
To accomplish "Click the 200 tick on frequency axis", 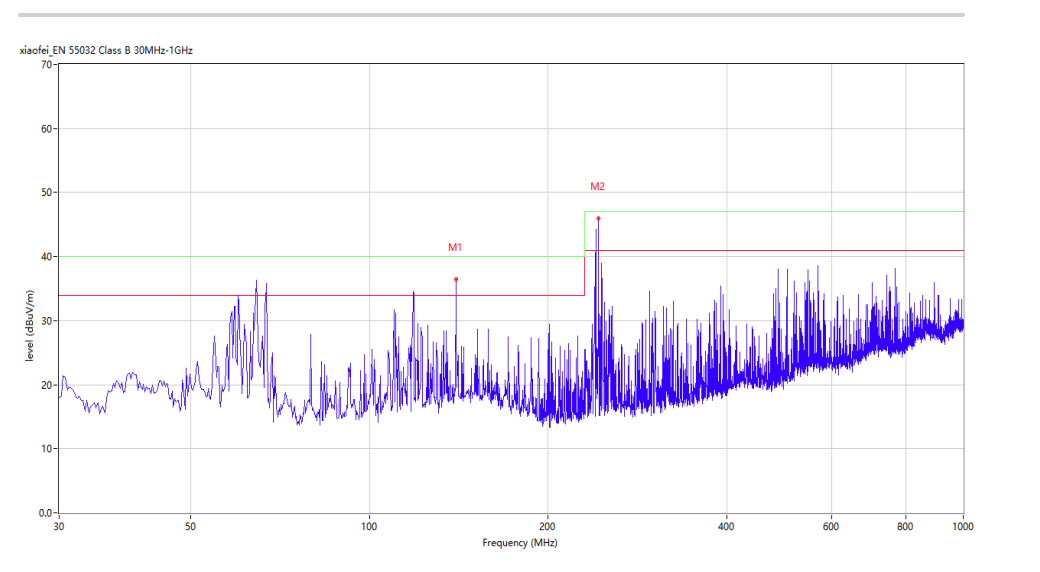I will (x=547, y=526).
